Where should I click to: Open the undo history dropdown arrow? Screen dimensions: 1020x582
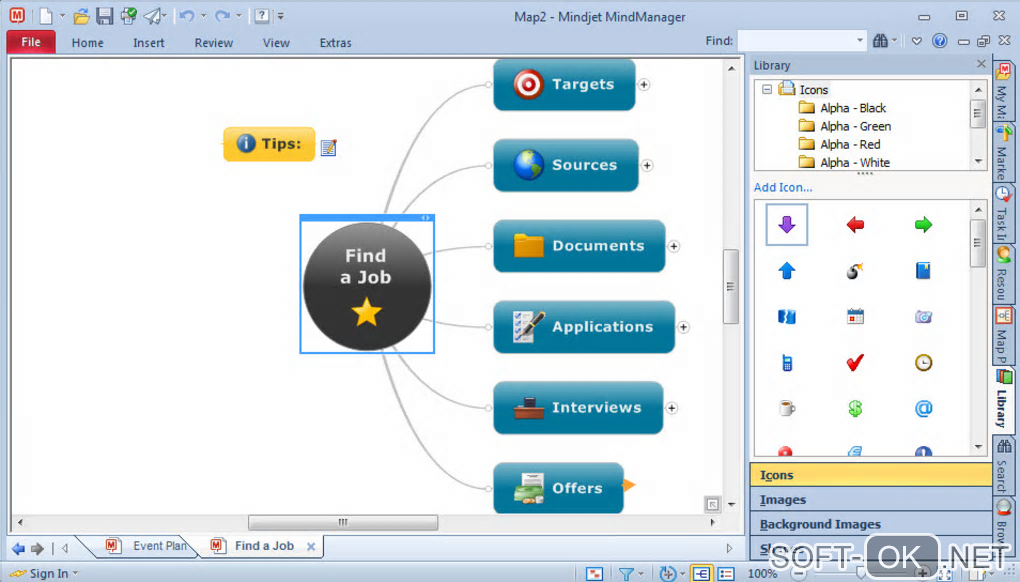point(203,16)
